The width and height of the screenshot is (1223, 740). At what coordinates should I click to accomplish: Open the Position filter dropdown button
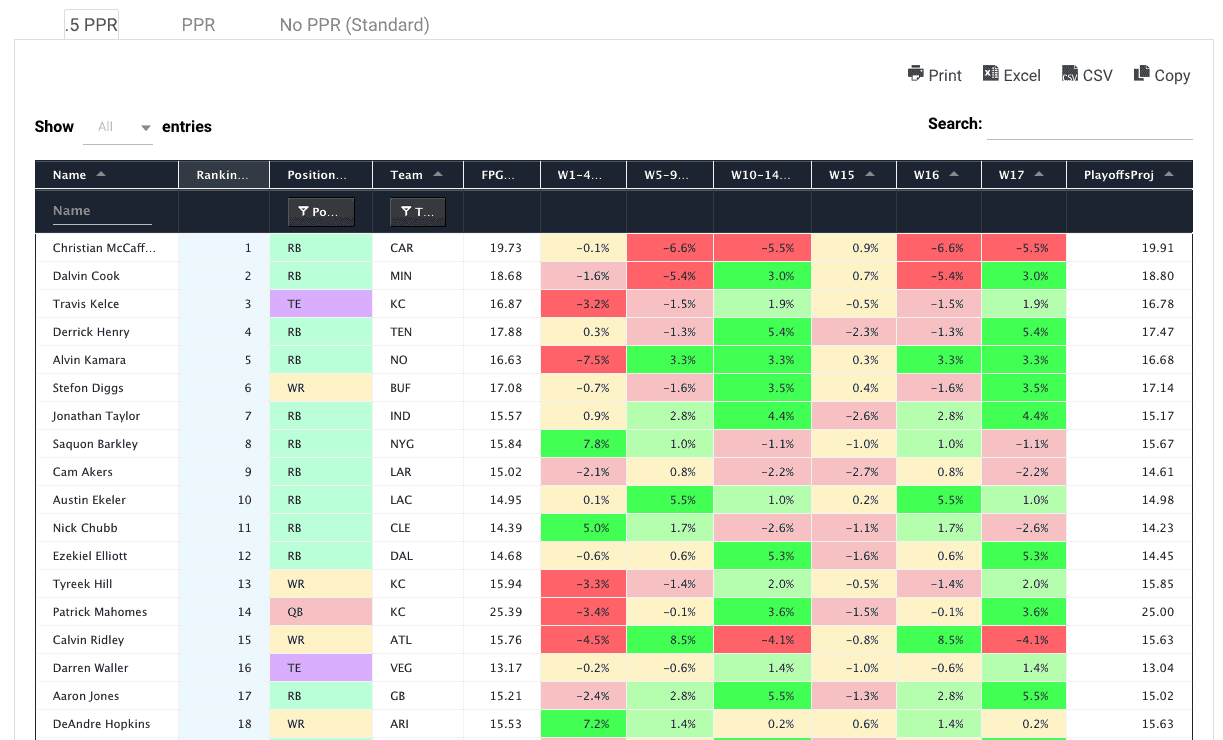(320, 212)
